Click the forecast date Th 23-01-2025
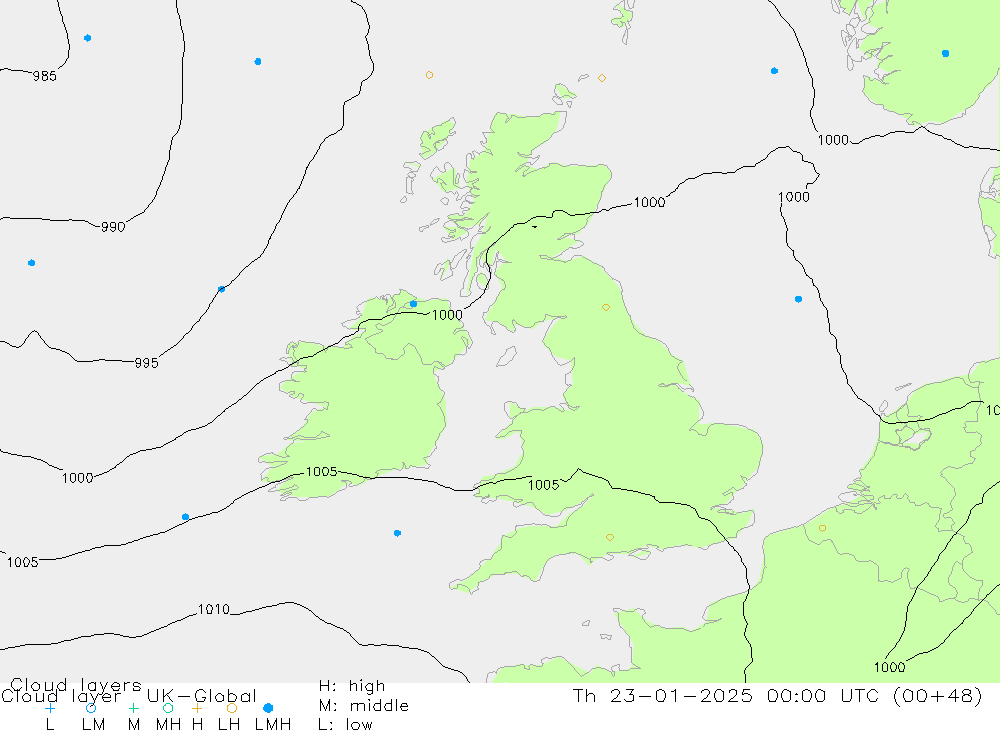 point(663,695)
